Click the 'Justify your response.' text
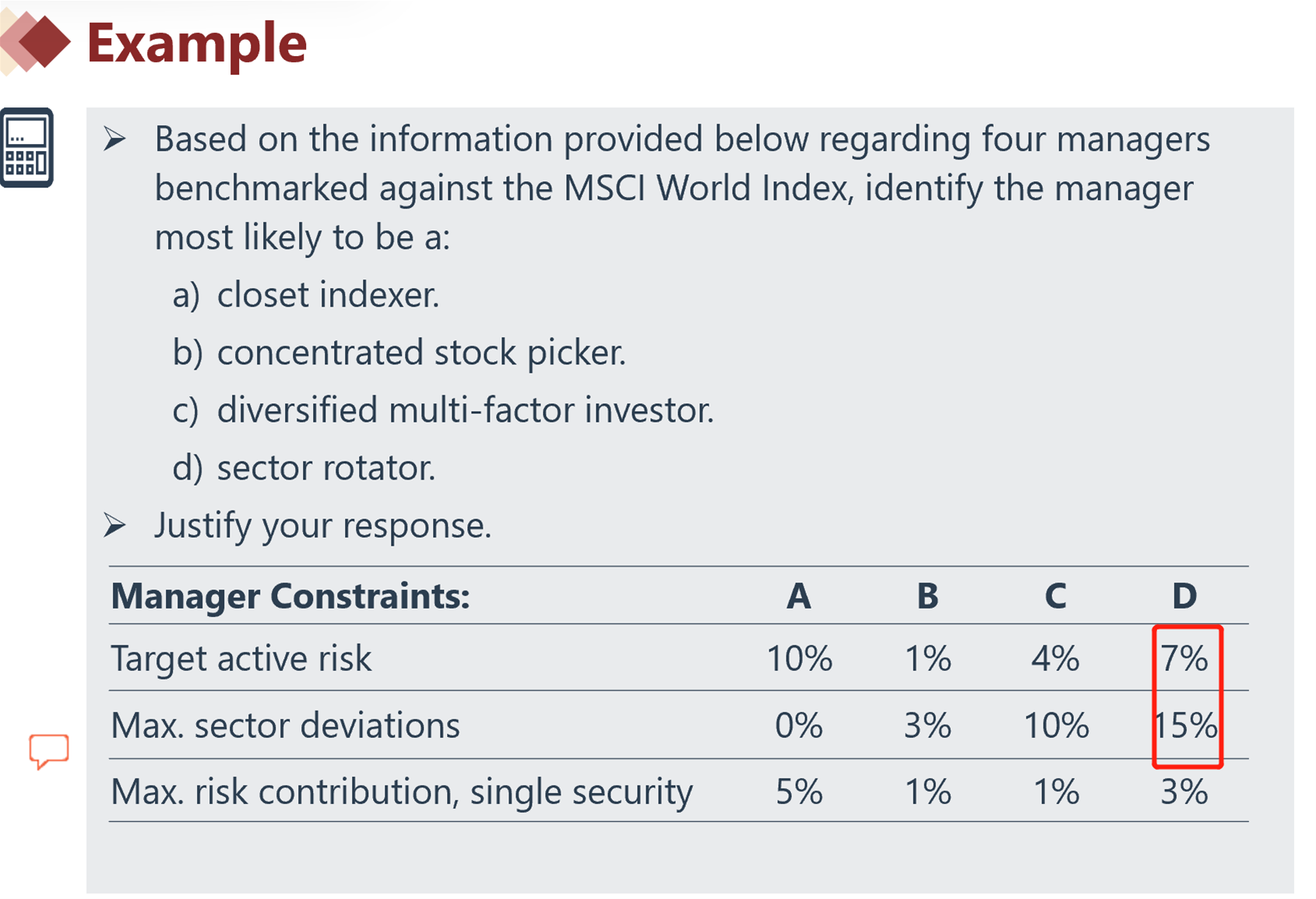Screen dimensions: 1316x899 coord(323,525)
